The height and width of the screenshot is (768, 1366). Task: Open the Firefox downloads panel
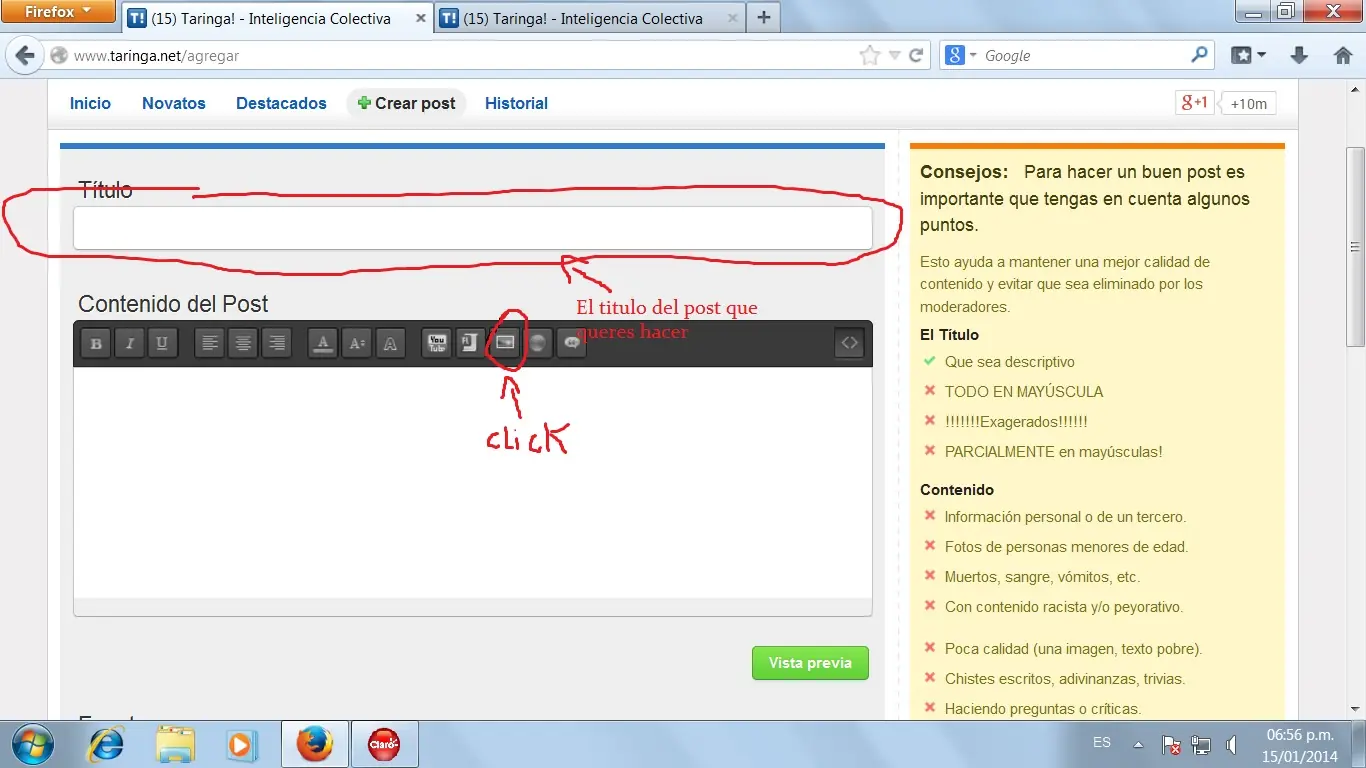[x=1299, y=56]
